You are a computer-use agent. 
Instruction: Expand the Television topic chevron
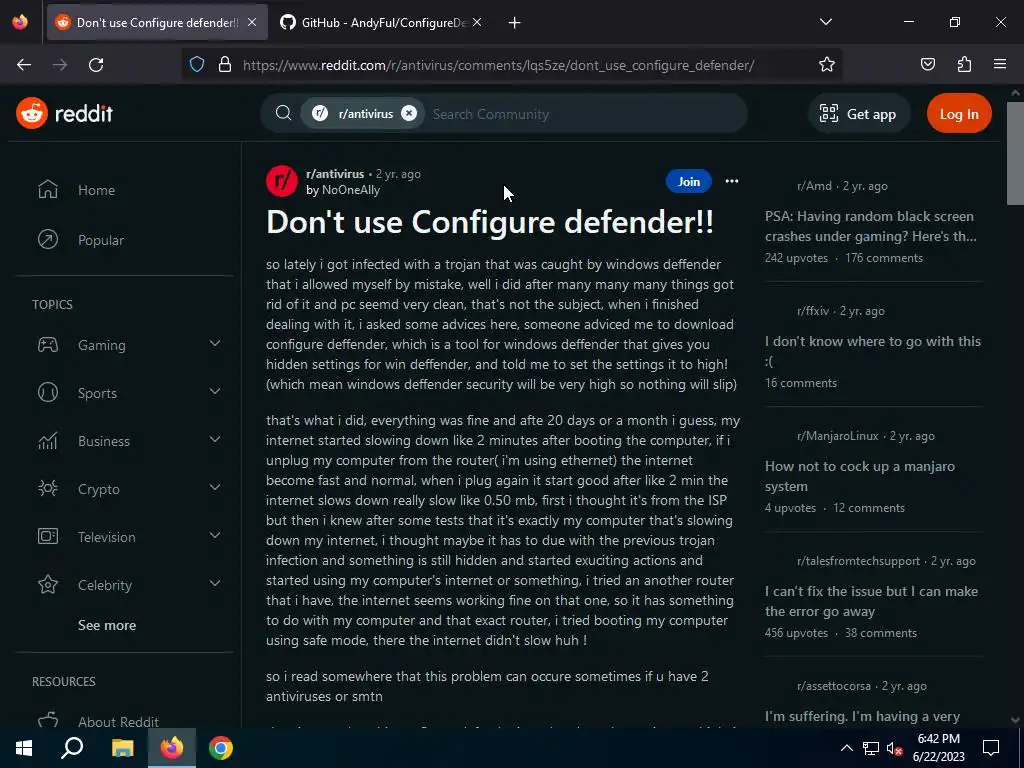point(215,536)
